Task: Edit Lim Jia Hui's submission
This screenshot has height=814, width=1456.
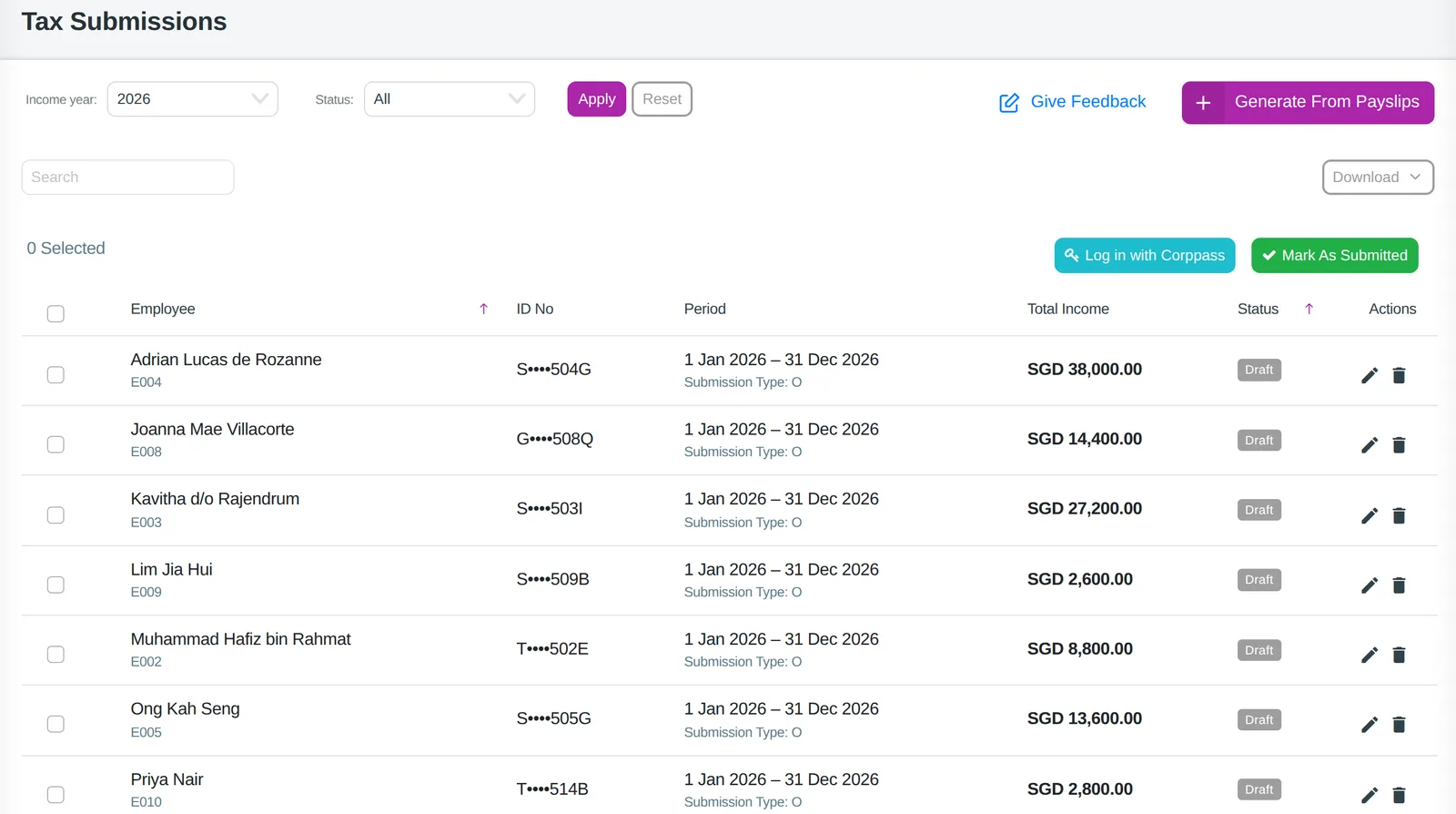Action: 1369,585
